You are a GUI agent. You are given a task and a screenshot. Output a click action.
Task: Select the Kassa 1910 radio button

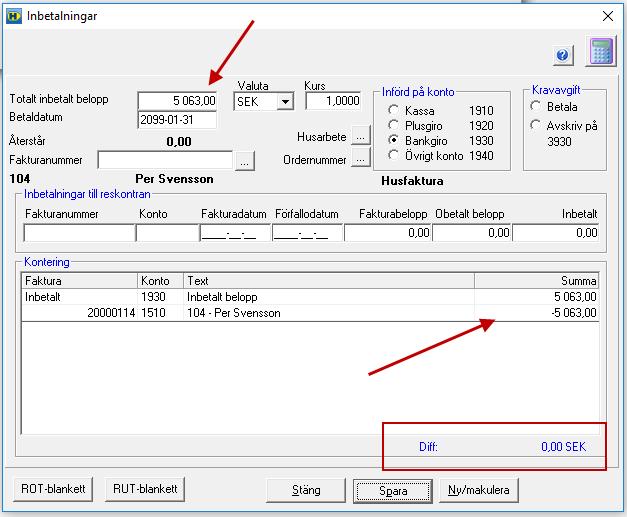(x=393, y=110)
